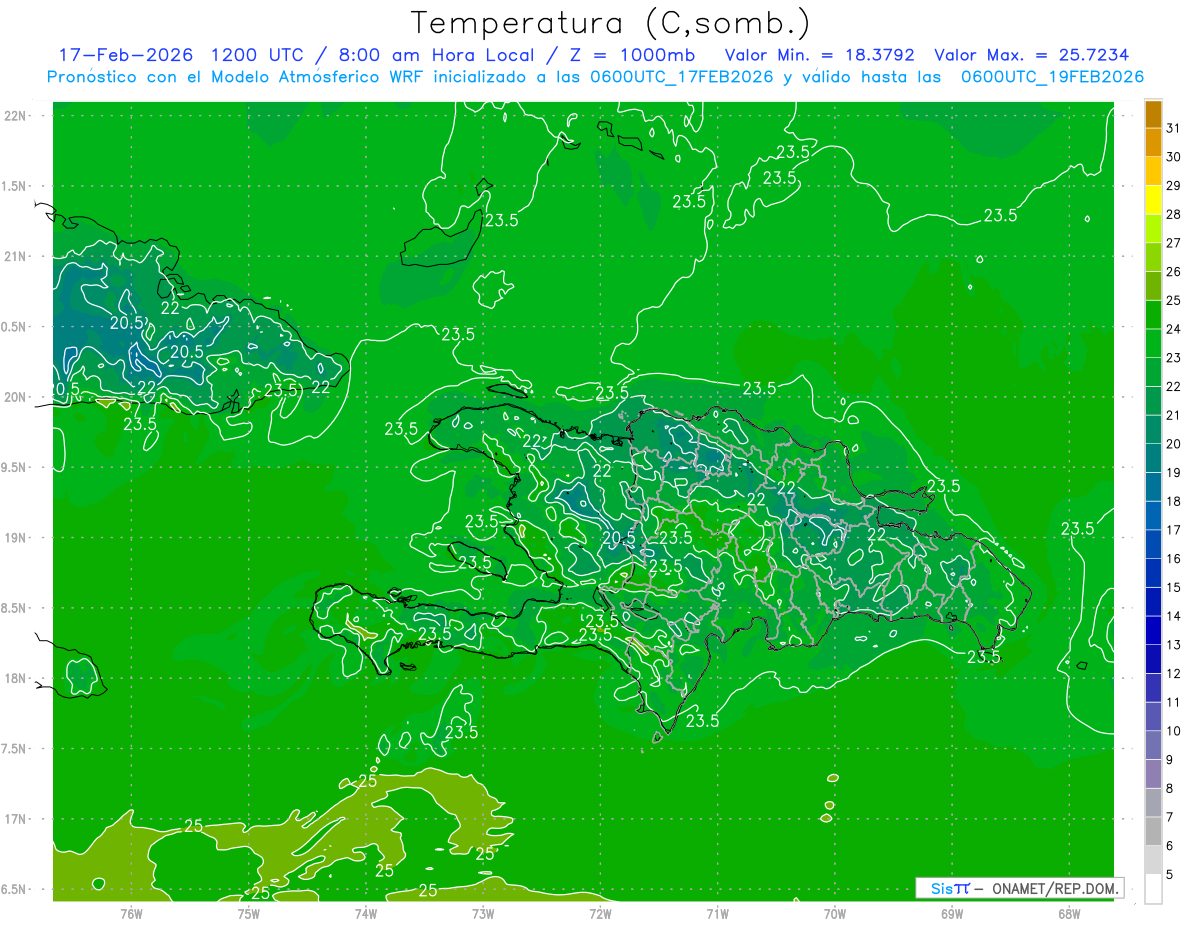Image resolution: width=1200 pixels, height=927 pixels.
Task: Click the legend value 28
Action: click(1174, 214)
